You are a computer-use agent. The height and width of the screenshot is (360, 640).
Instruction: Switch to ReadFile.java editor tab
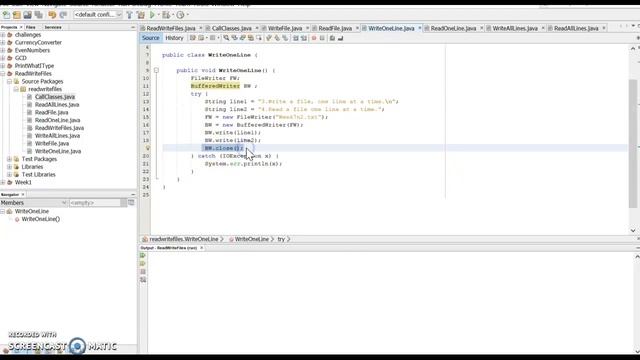335,28
